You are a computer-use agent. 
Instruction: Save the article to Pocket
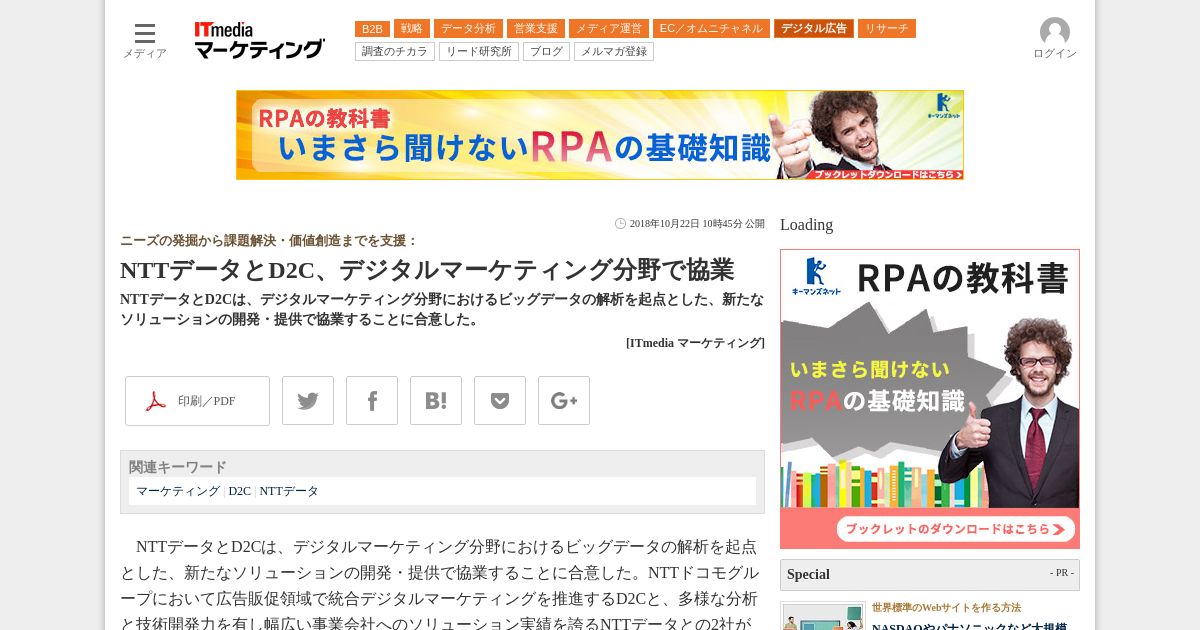click(500, 401)
